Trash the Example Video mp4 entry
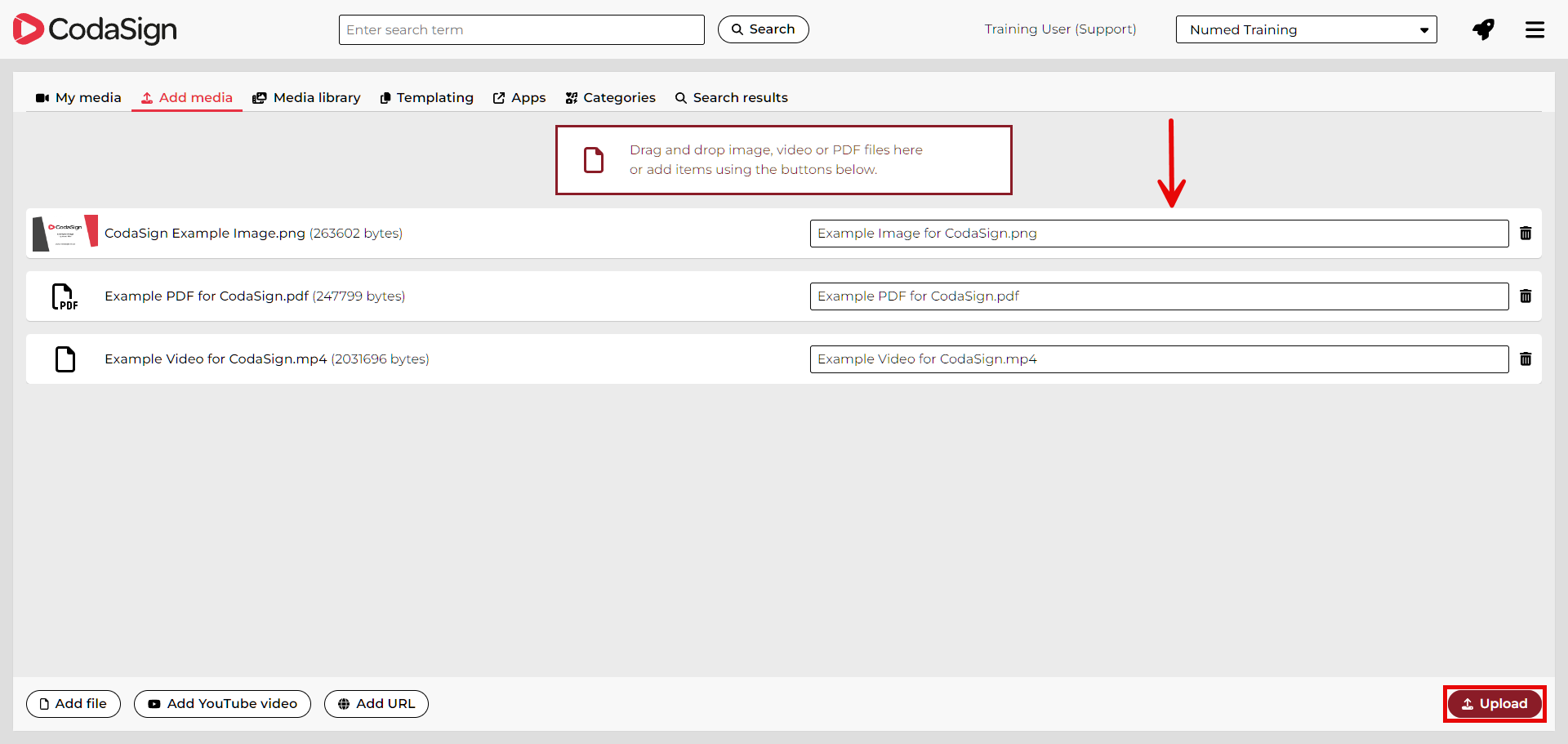The width and height of the screenshot is (1568, 744). click(1525, 359)
